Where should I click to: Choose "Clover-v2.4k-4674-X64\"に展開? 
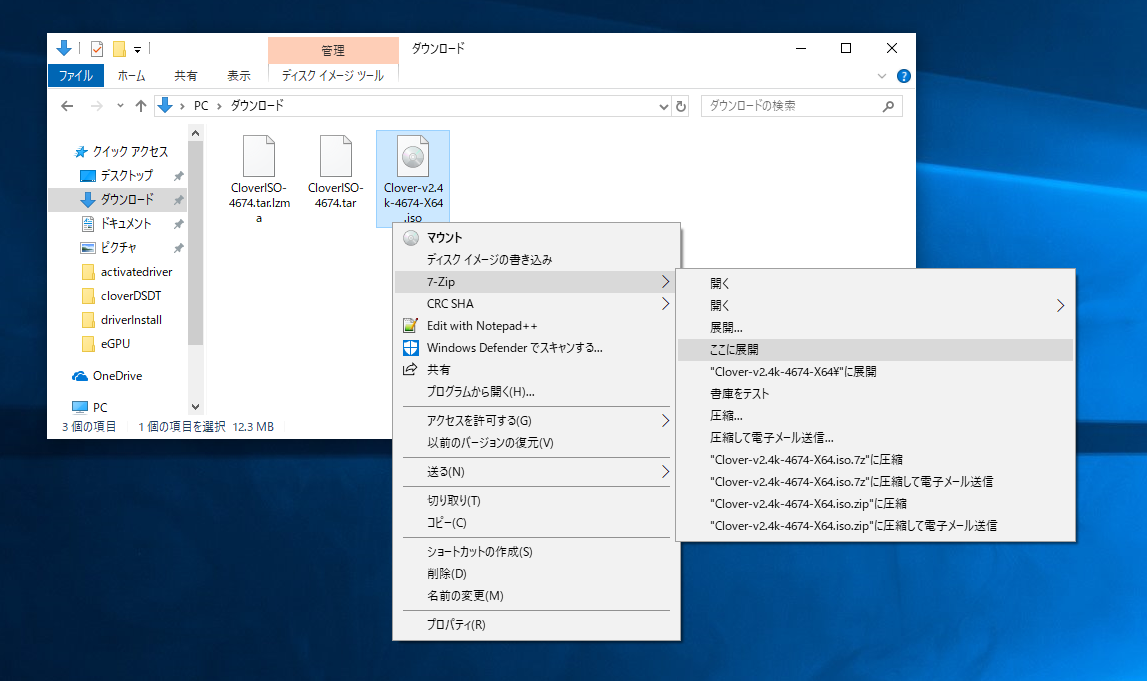point(875,372)
